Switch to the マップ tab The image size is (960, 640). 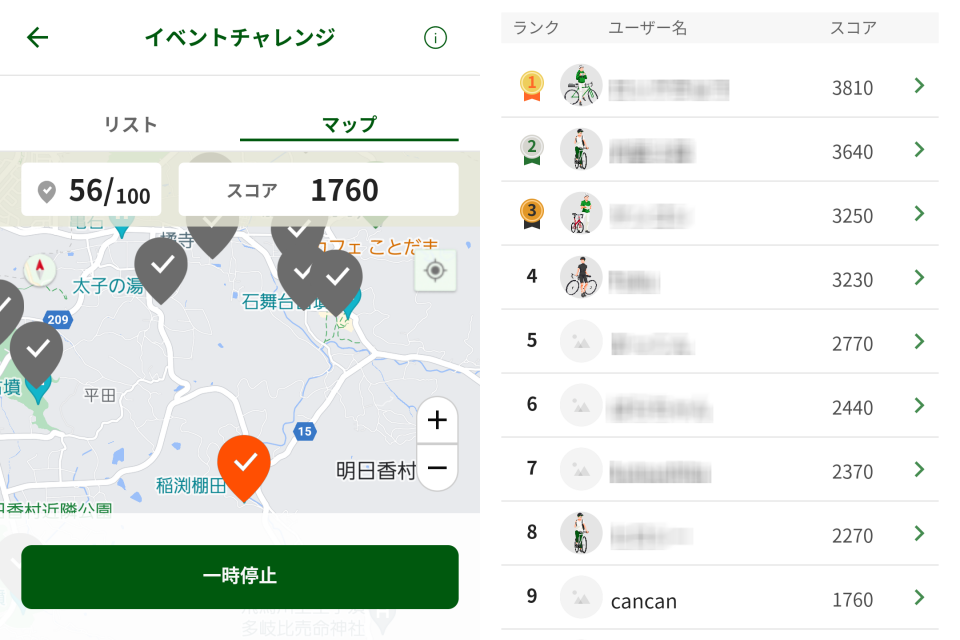click(349, 124)
